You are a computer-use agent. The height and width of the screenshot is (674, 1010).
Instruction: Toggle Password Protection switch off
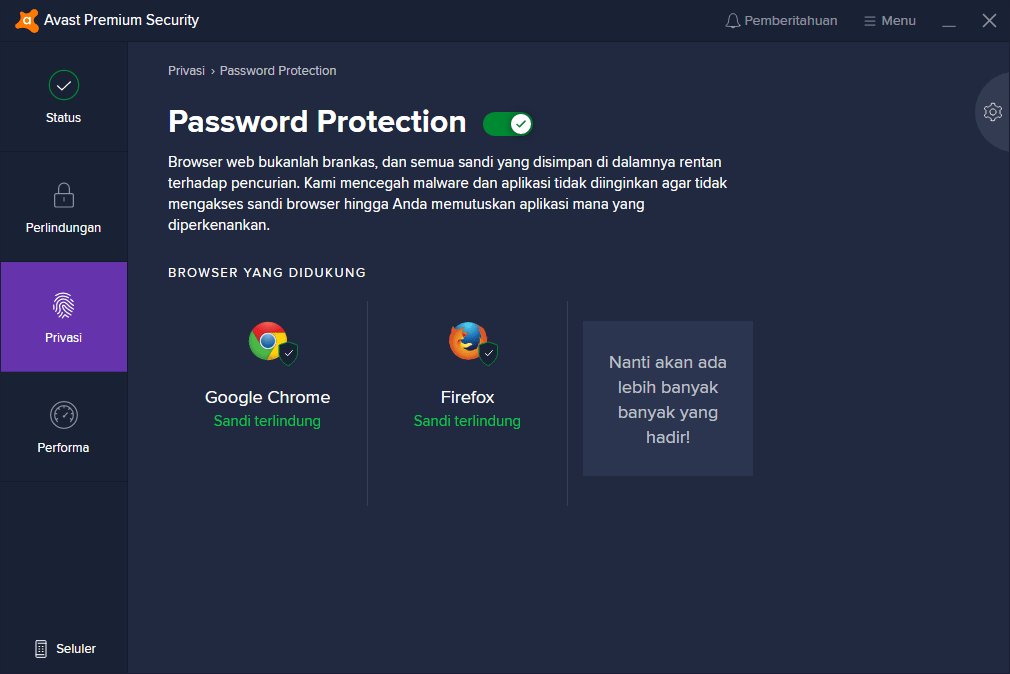click(508, 124)
